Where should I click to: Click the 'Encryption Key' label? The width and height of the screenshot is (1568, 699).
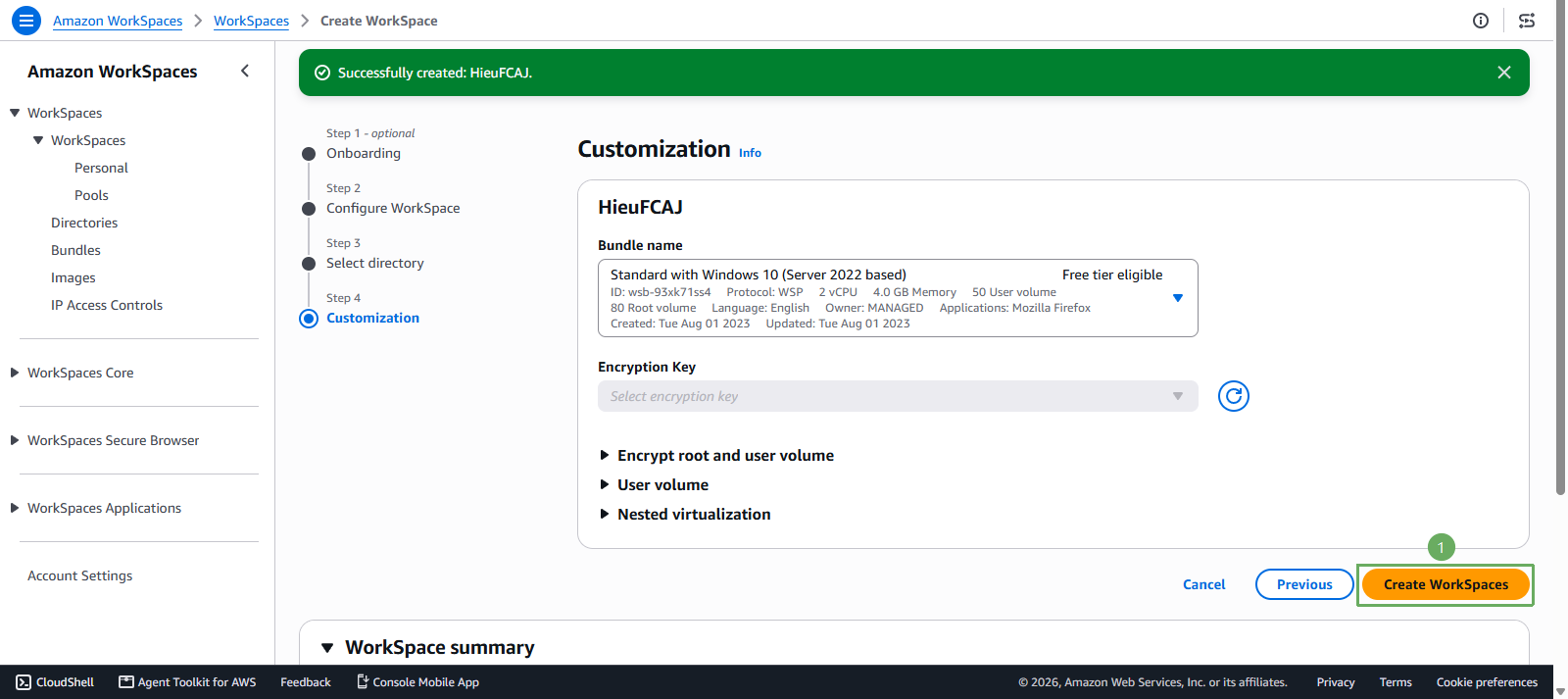point(647,367)
